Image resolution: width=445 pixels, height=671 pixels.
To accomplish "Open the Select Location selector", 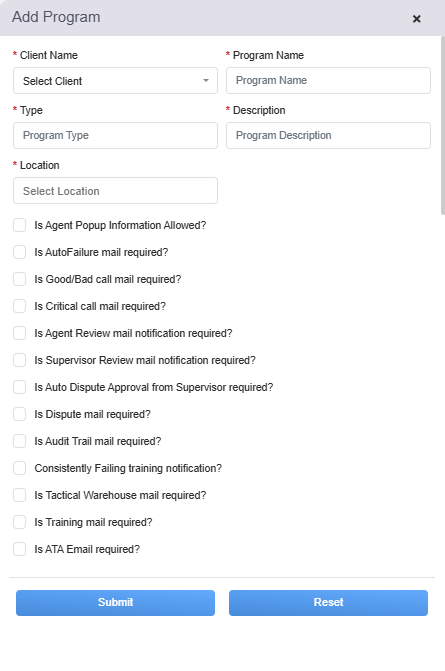I will pyautogui.click(x=116, y=190).
